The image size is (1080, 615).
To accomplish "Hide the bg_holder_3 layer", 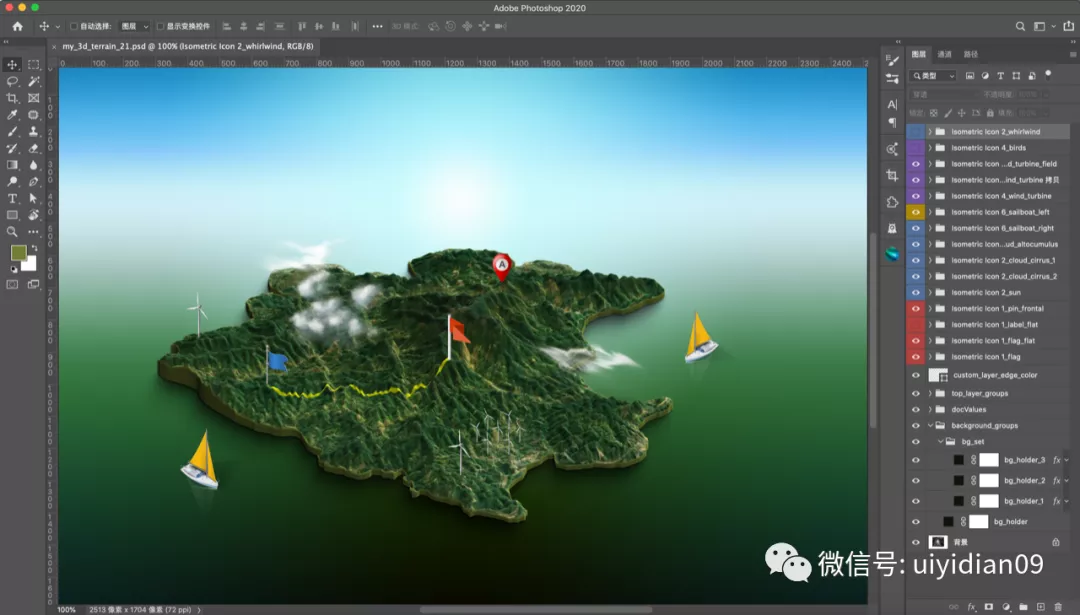I will coord(915,460).
